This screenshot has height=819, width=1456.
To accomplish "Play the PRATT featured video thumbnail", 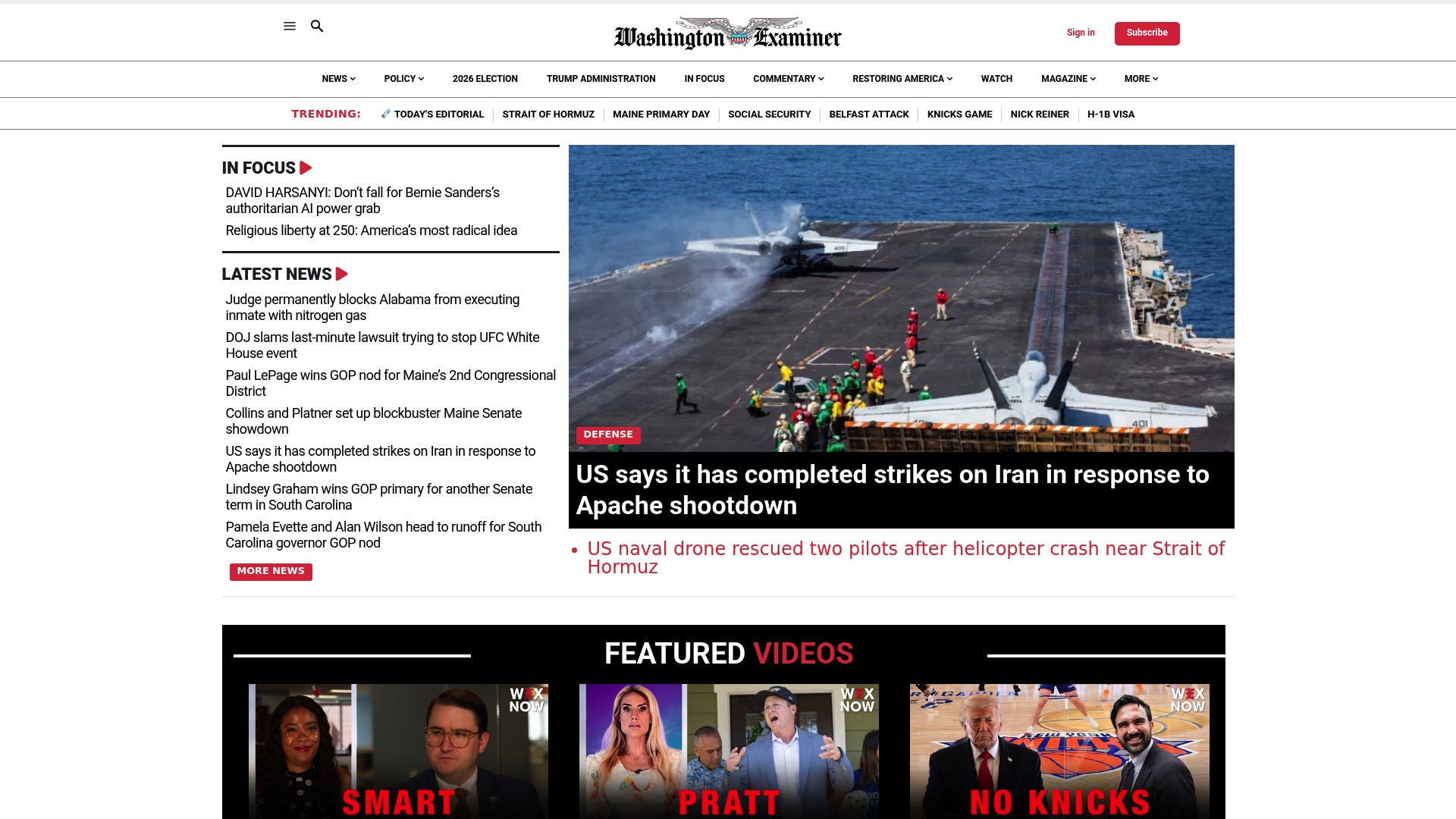I will point(729,751).
